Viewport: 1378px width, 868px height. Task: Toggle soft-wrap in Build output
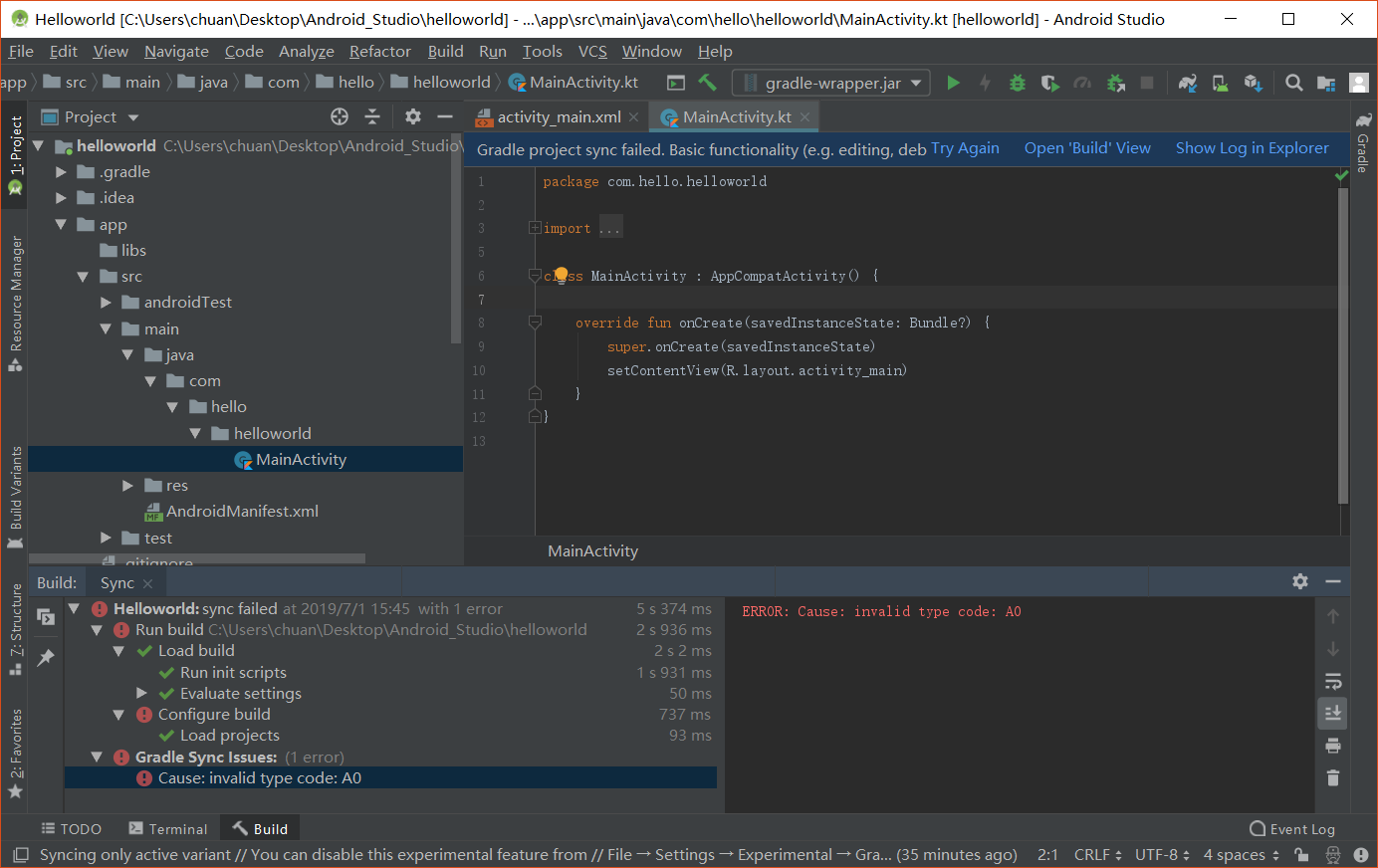(x=1333, y=681)
